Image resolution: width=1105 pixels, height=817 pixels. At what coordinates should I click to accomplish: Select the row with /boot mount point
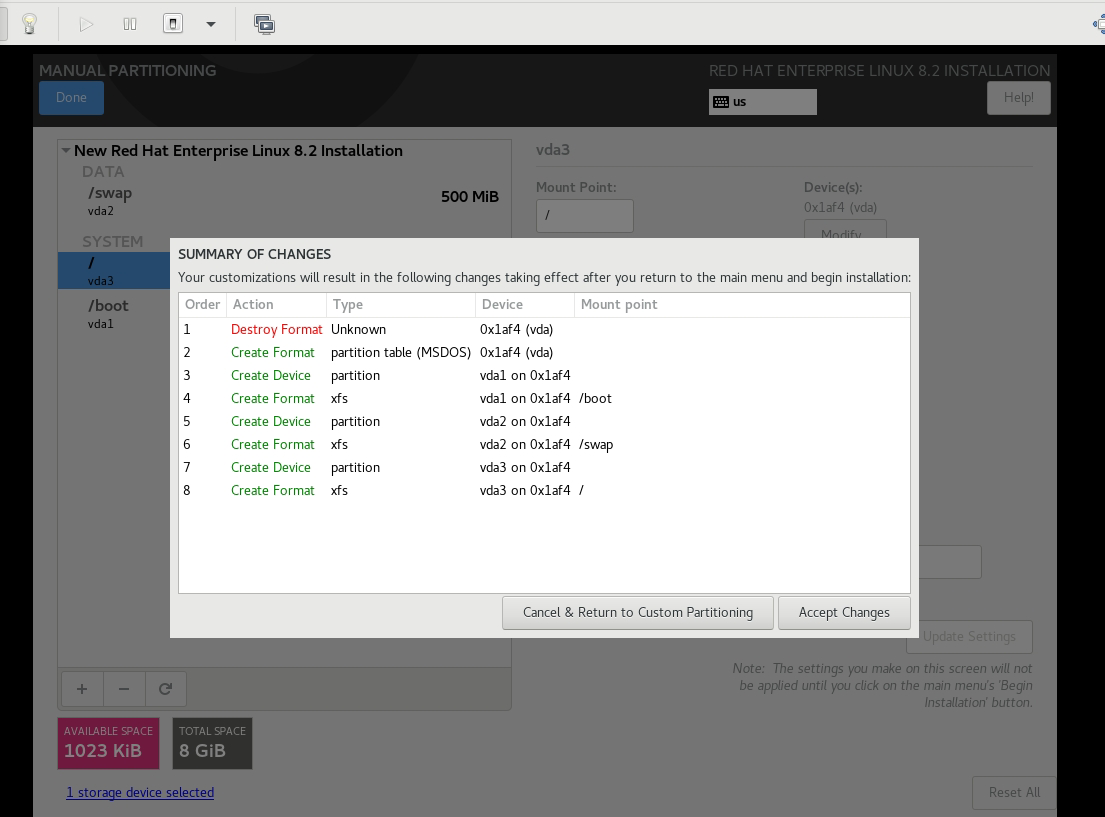(544, 398)
